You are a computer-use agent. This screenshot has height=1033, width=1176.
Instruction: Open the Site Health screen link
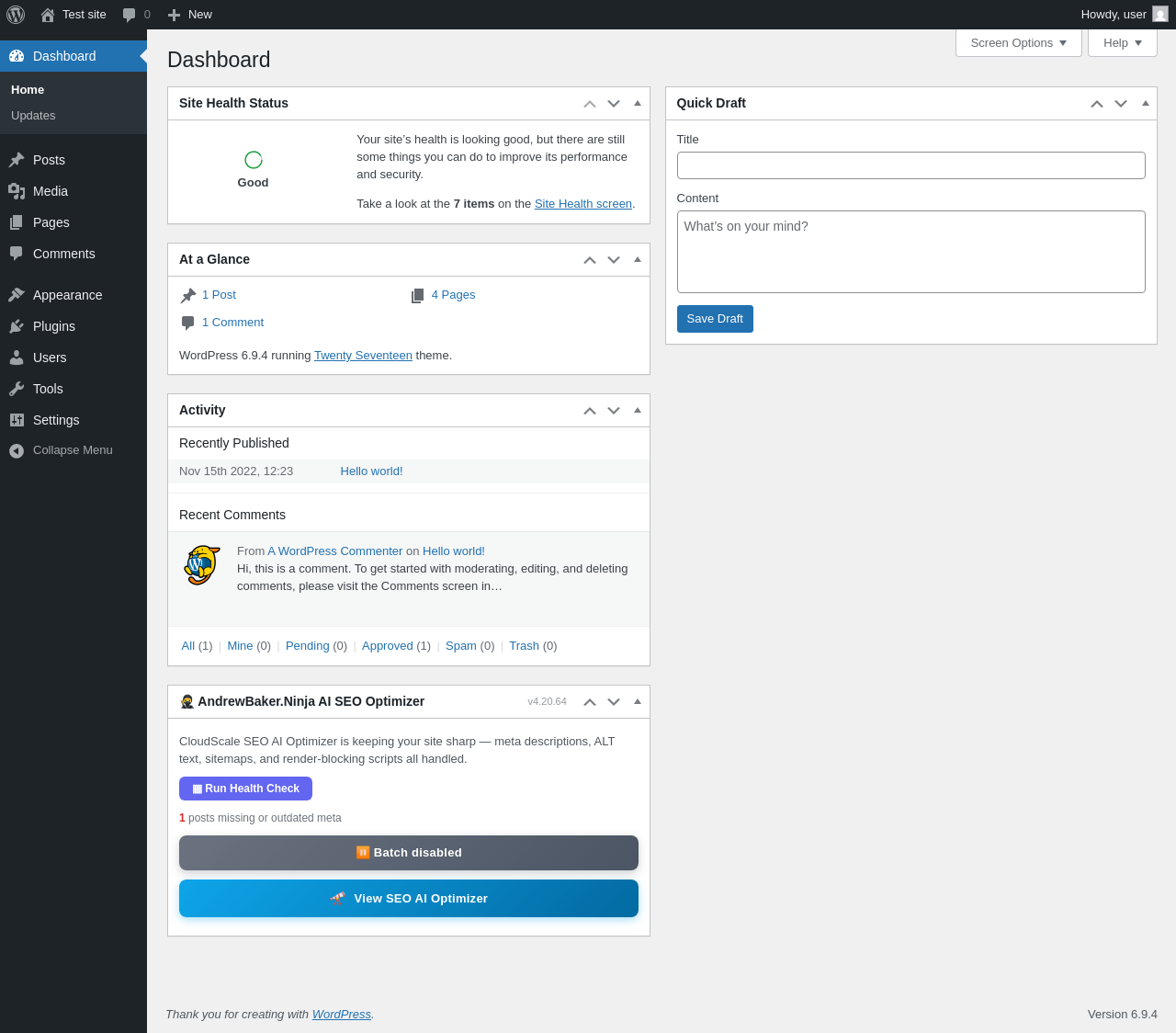click(583, 204)
